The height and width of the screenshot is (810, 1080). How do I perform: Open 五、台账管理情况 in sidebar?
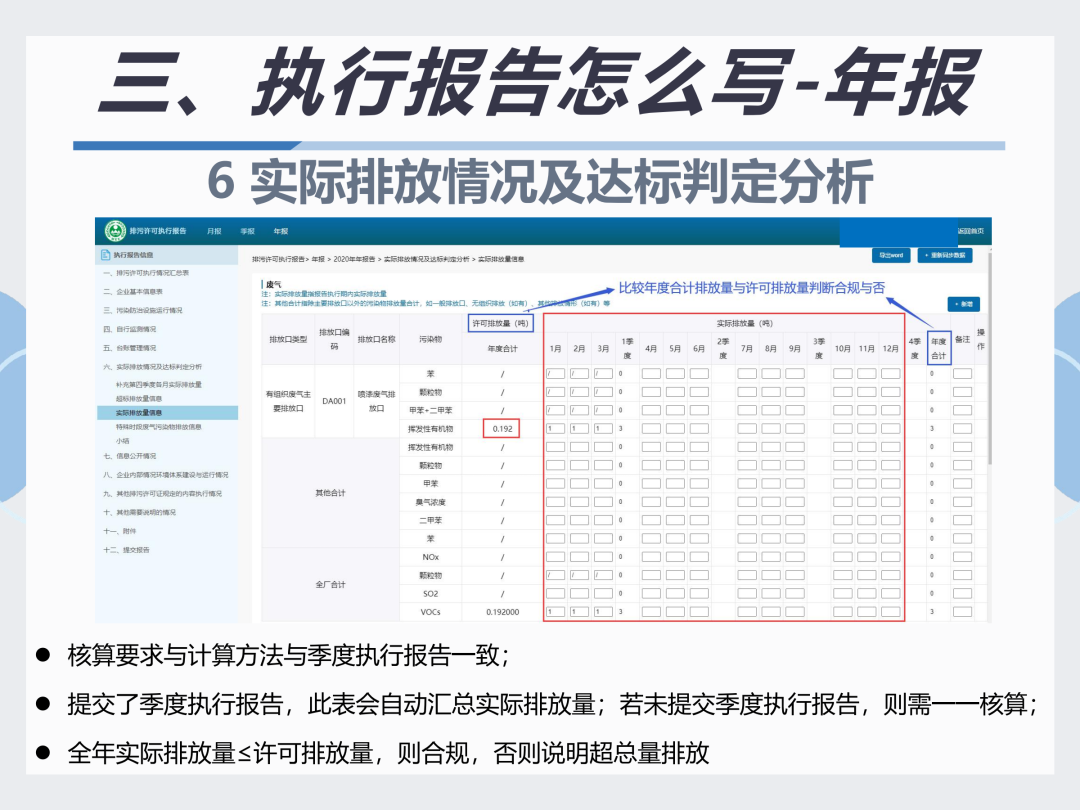pos(129,348)
